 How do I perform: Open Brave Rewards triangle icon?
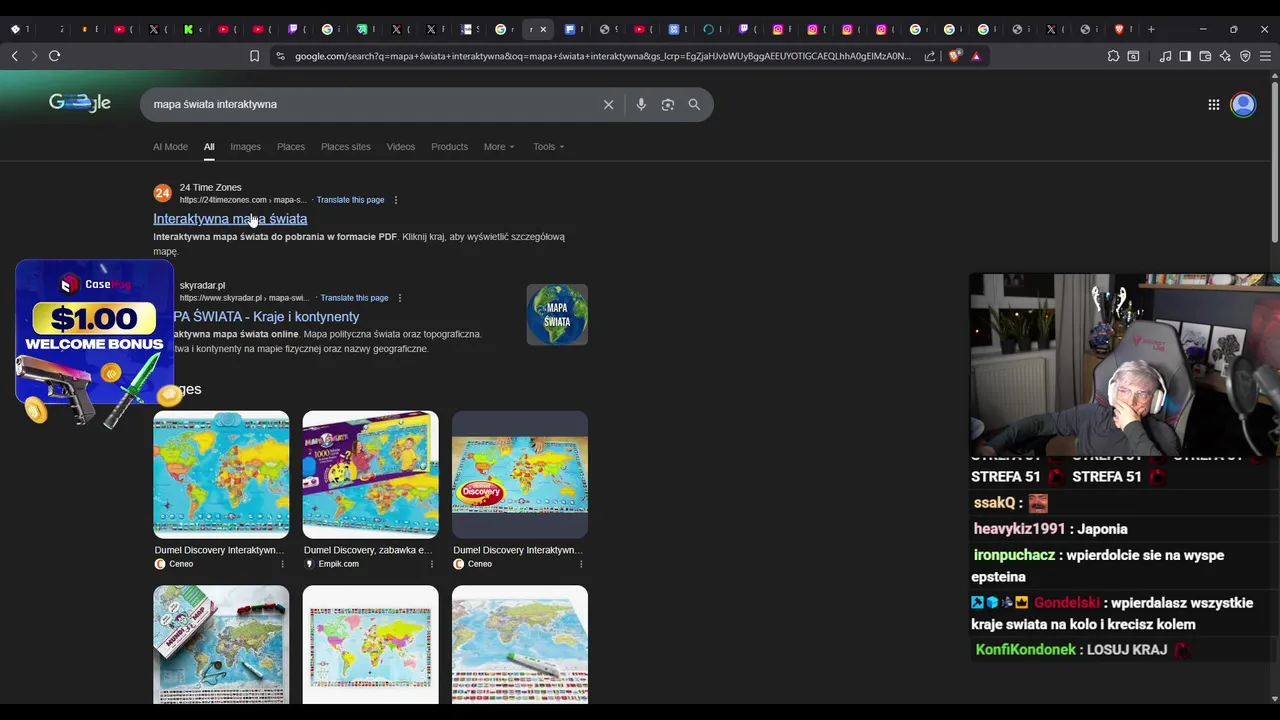[976, 56]
